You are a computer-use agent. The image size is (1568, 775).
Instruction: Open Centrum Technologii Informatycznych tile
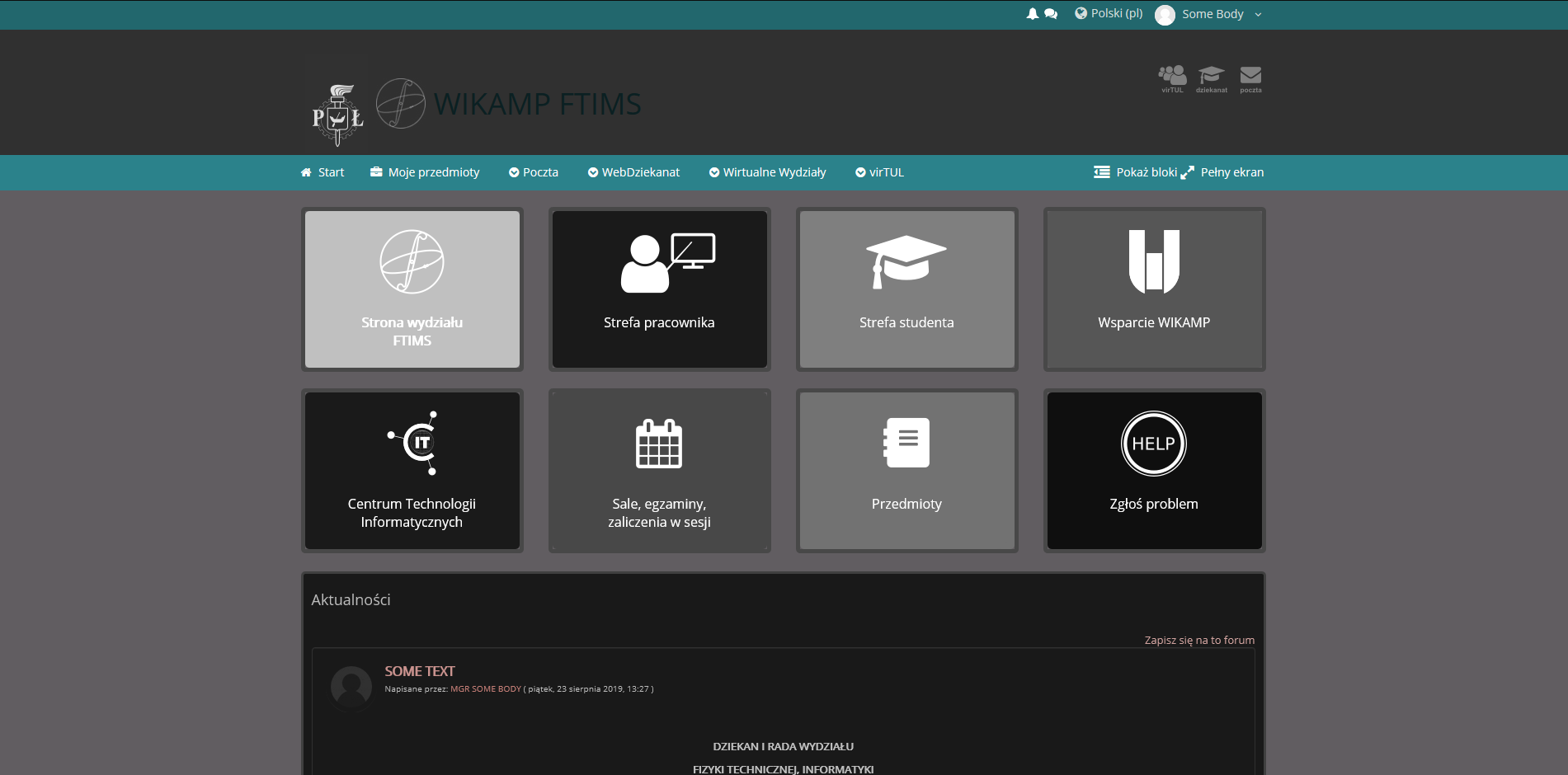[412, 471]
